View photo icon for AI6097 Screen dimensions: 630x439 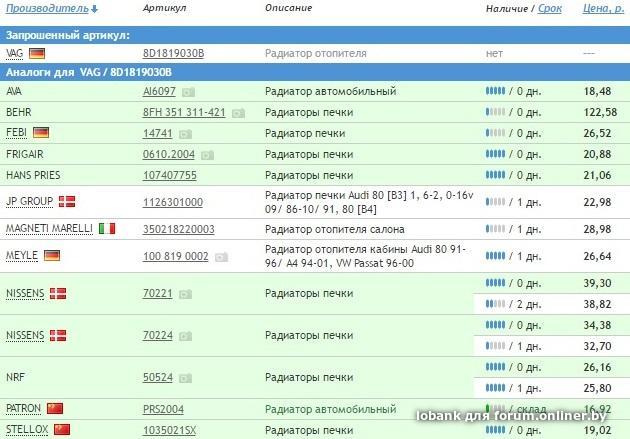coord(188,93)
